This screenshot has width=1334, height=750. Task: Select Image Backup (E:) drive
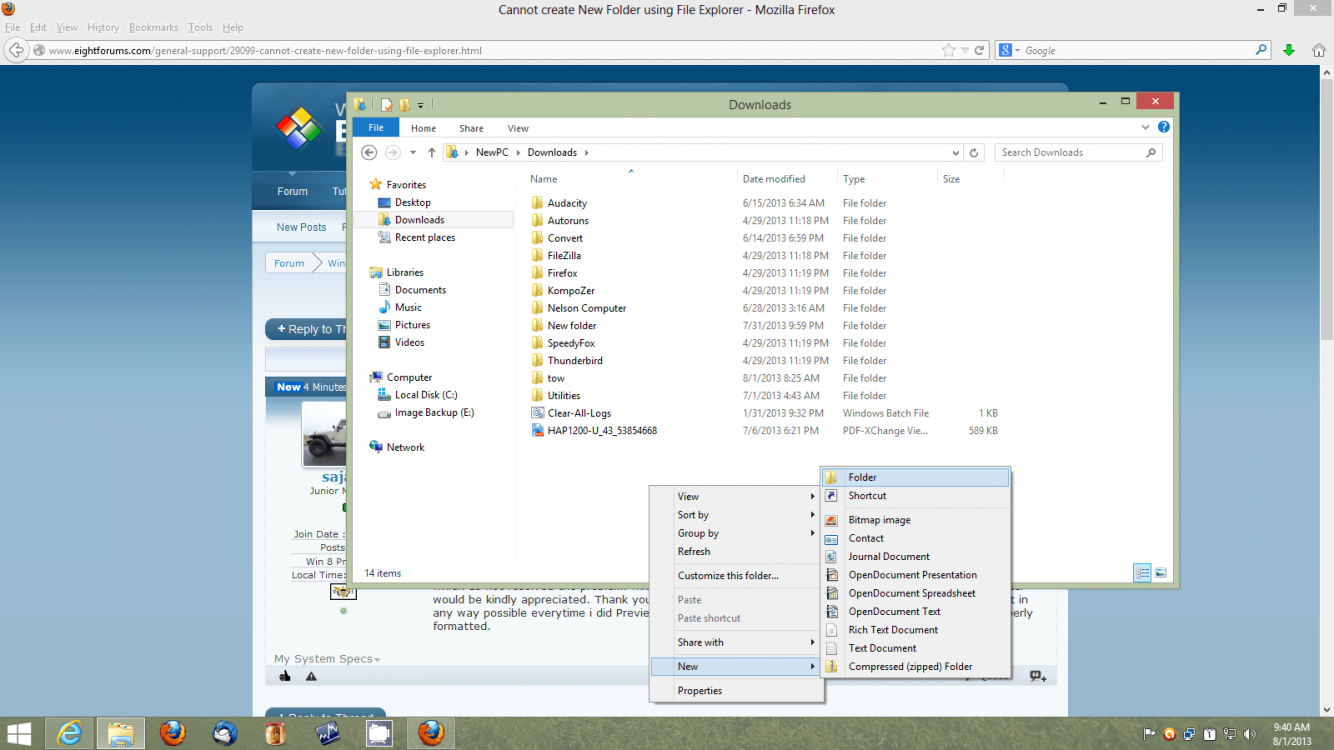click(x=434, y=412)
